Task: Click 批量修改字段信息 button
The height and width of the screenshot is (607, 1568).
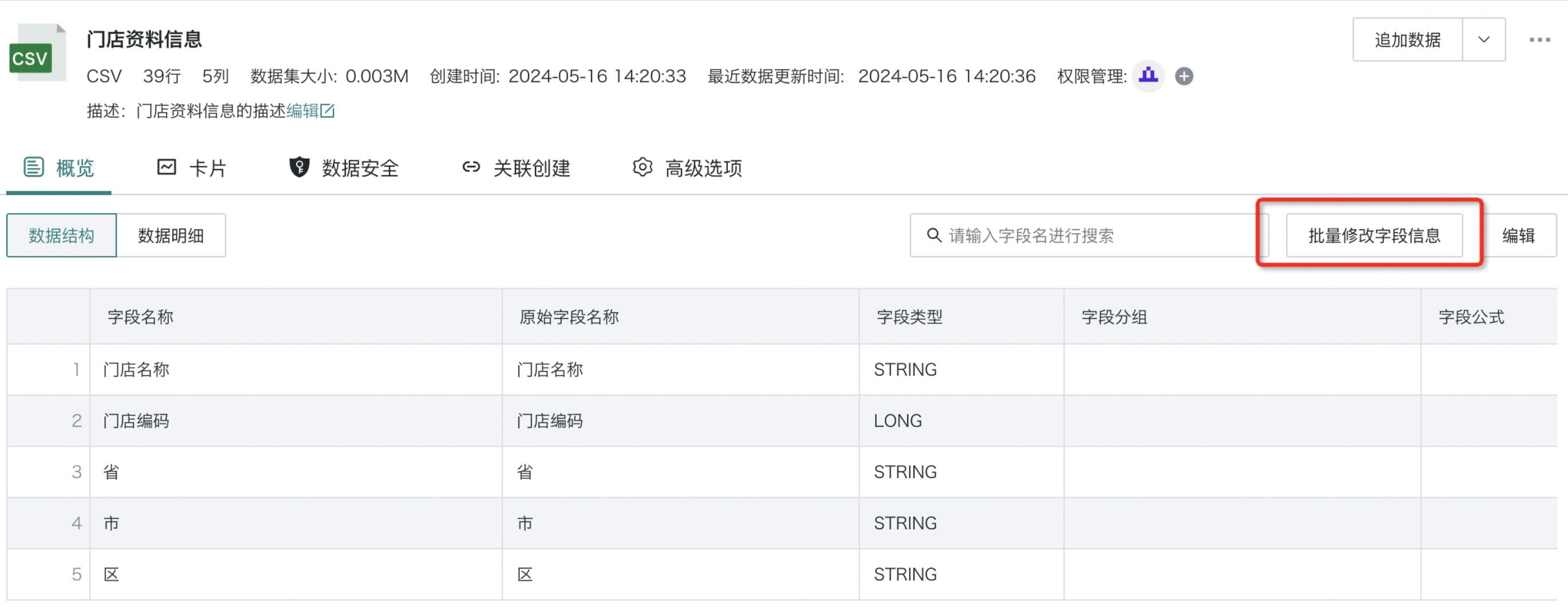Action: click(x=1374, y=235)
